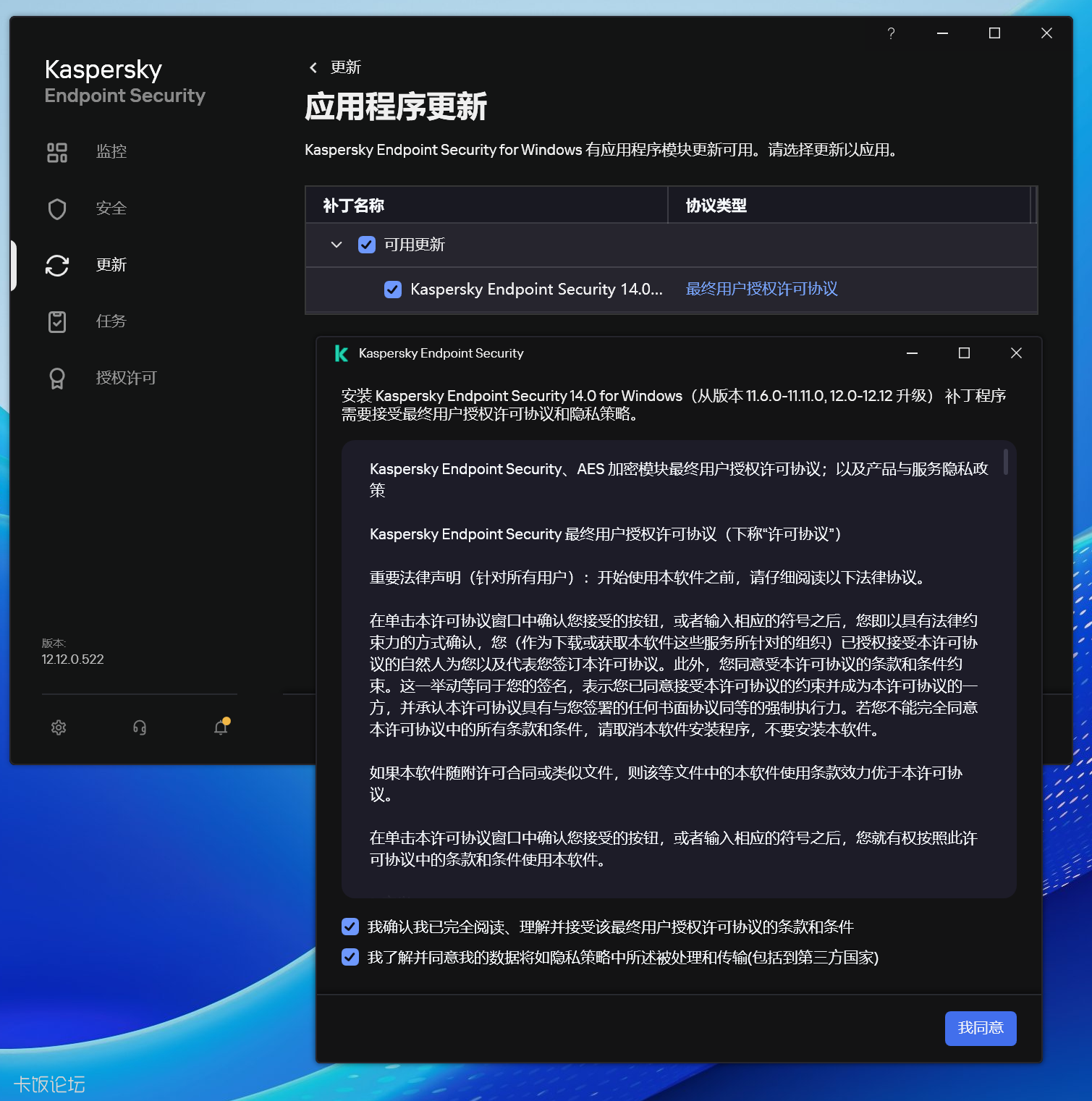
Task: Click the 我同意 button
Action: pos(981,1029)
